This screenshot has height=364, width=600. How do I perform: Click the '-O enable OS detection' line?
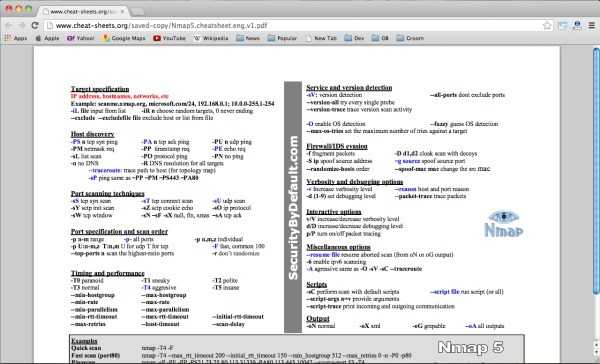(336, 124)
